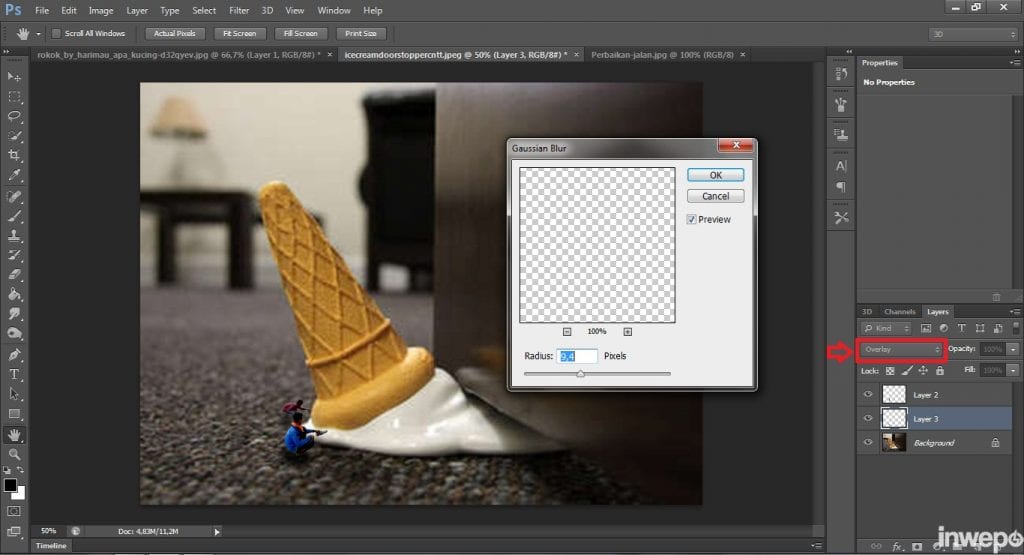The image size is (1024, 555).
Task: Select the Crop tool
Action: pos(14,155)
